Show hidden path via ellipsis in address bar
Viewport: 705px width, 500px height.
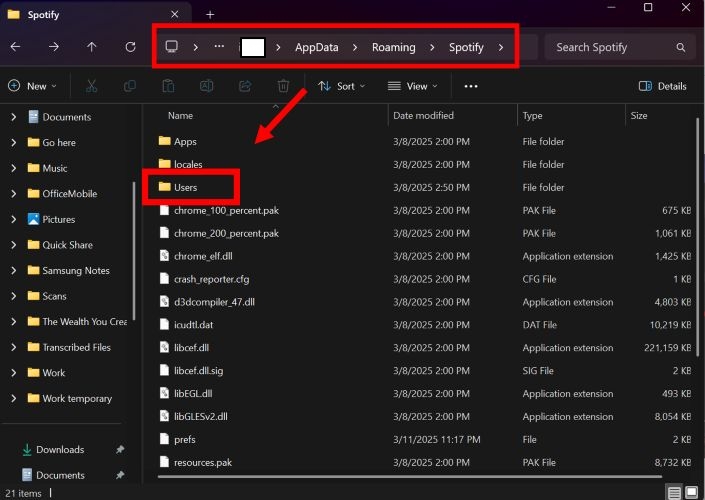(x=219, y=47)
